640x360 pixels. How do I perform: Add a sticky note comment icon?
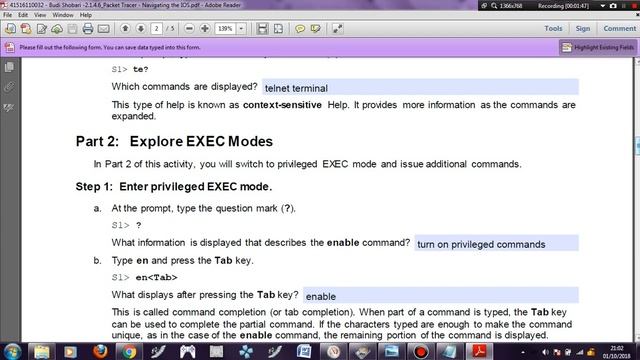pyautogui.click(x=300, y=29)
